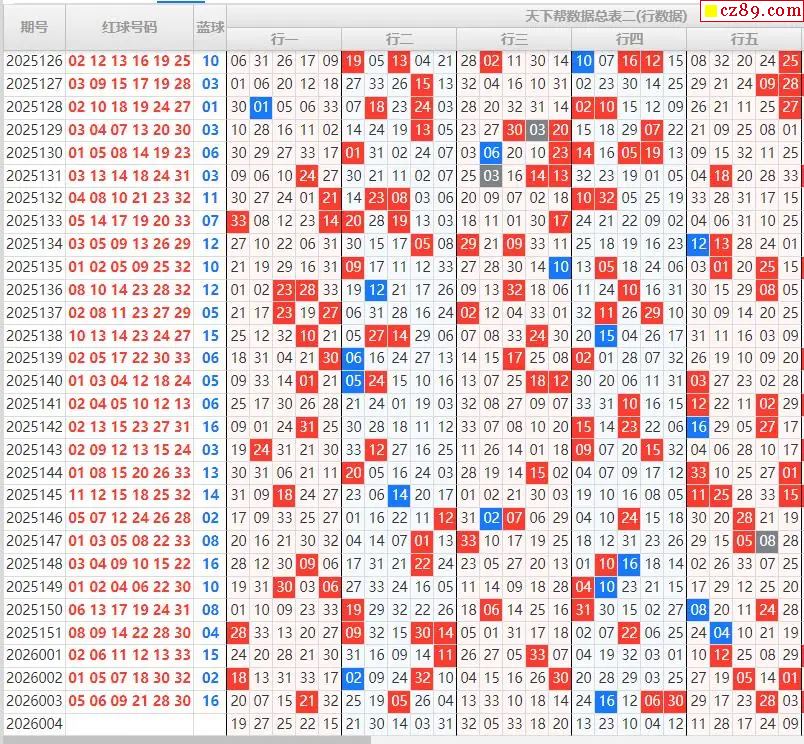Image resolution: width=804 pixels, height=744 pixels.
Task: Click the yellow square in cz89.com logo
Action: click(711, 13)
